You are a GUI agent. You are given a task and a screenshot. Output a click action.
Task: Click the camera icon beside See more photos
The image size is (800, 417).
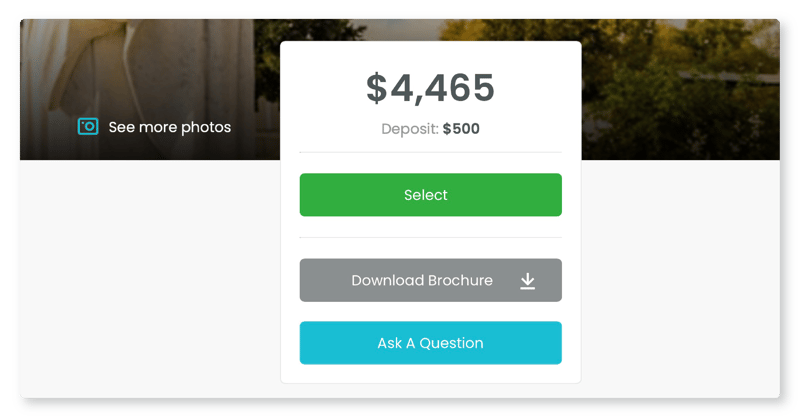88,127
